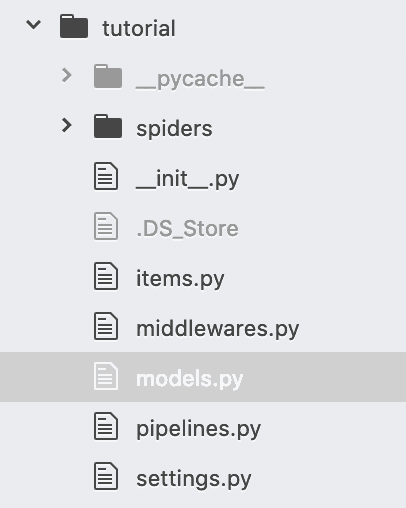Click the items.py file icon
406x508 pixels.
(x=106, y=276)
